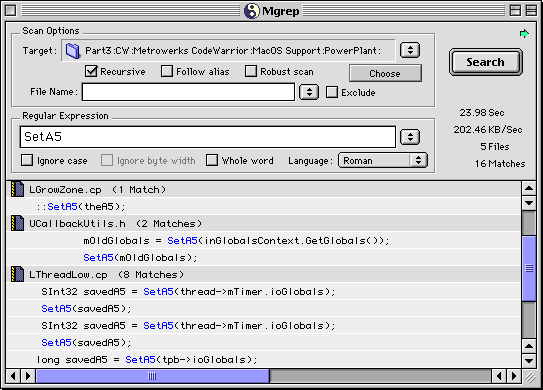Viewport: 543px width, 390px height.
Task: Click the 202.46 KB/Sec speed text
Action: point(488,130)
